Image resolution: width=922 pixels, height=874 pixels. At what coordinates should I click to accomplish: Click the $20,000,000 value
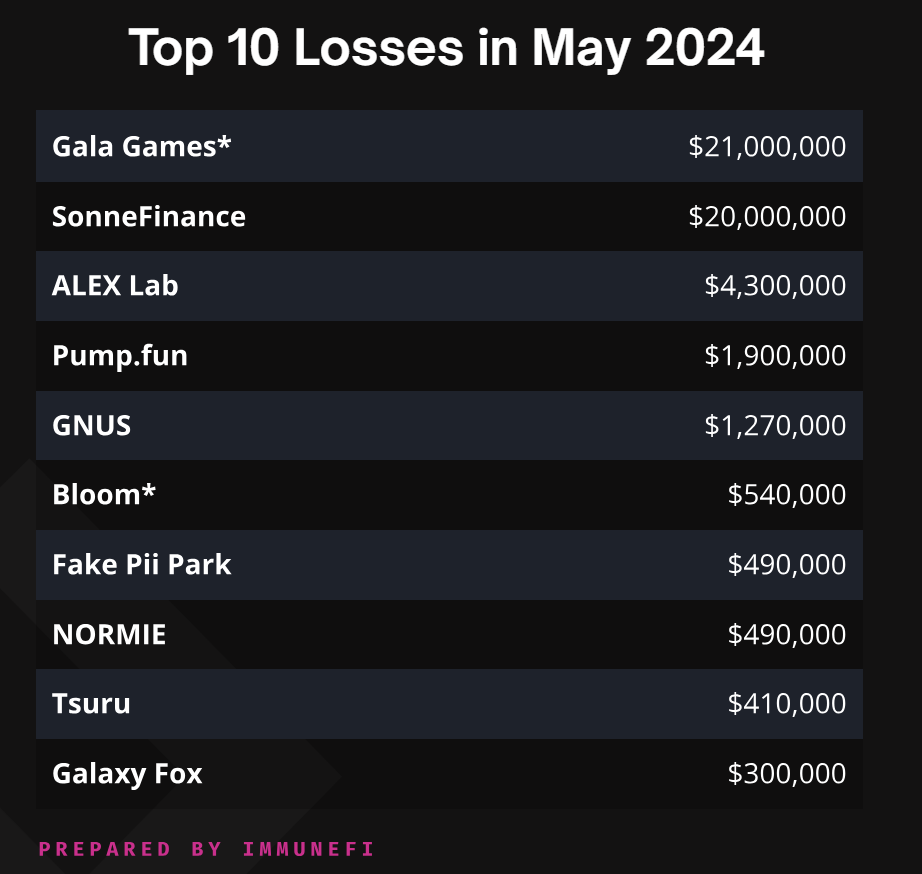[x=767, y=216]
